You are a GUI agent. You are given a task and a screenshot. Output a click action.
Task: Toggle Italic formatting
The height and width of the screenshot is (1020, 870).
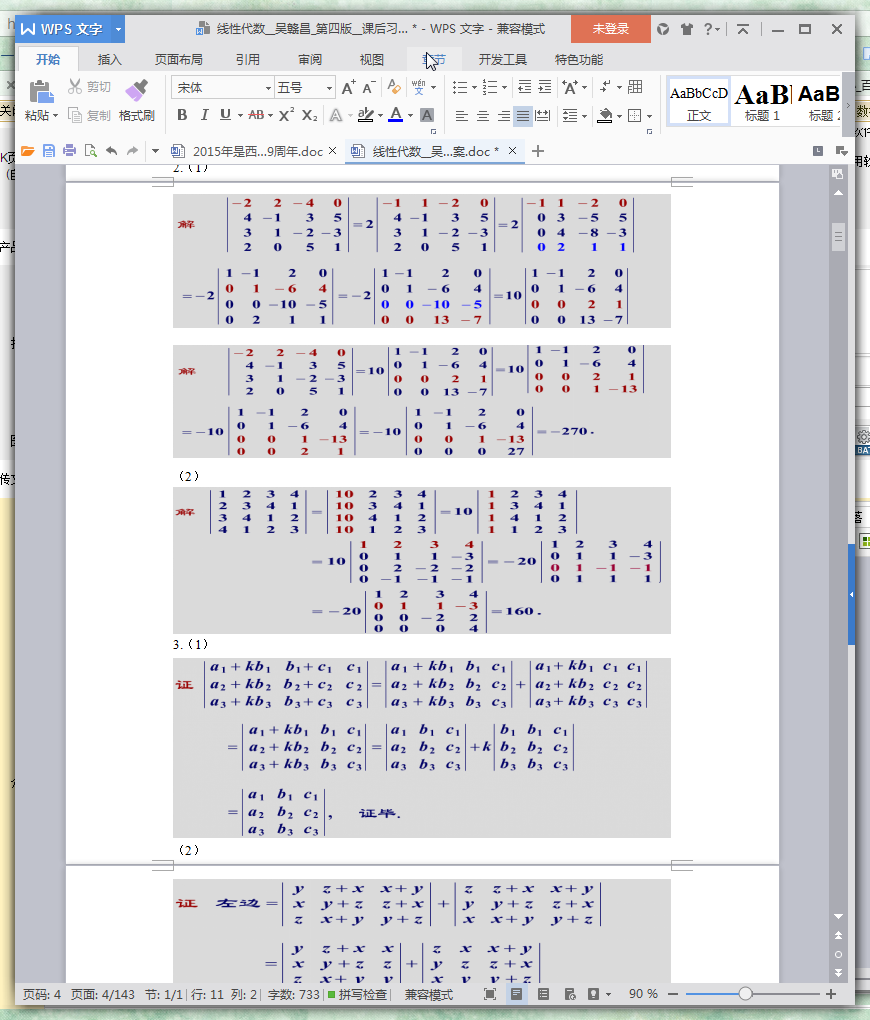tap(204, 115)
